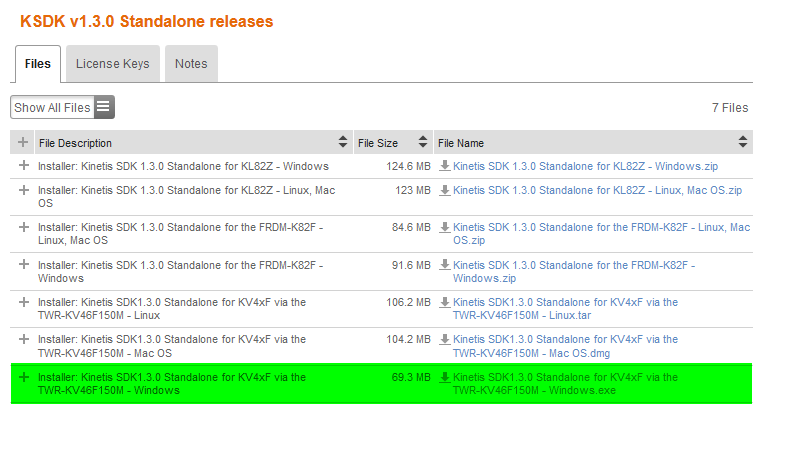Open the list menu icon beside Show All Files
Image resolution: width=806 pixels, height=450 pixels.
click(x=104, y=107)
